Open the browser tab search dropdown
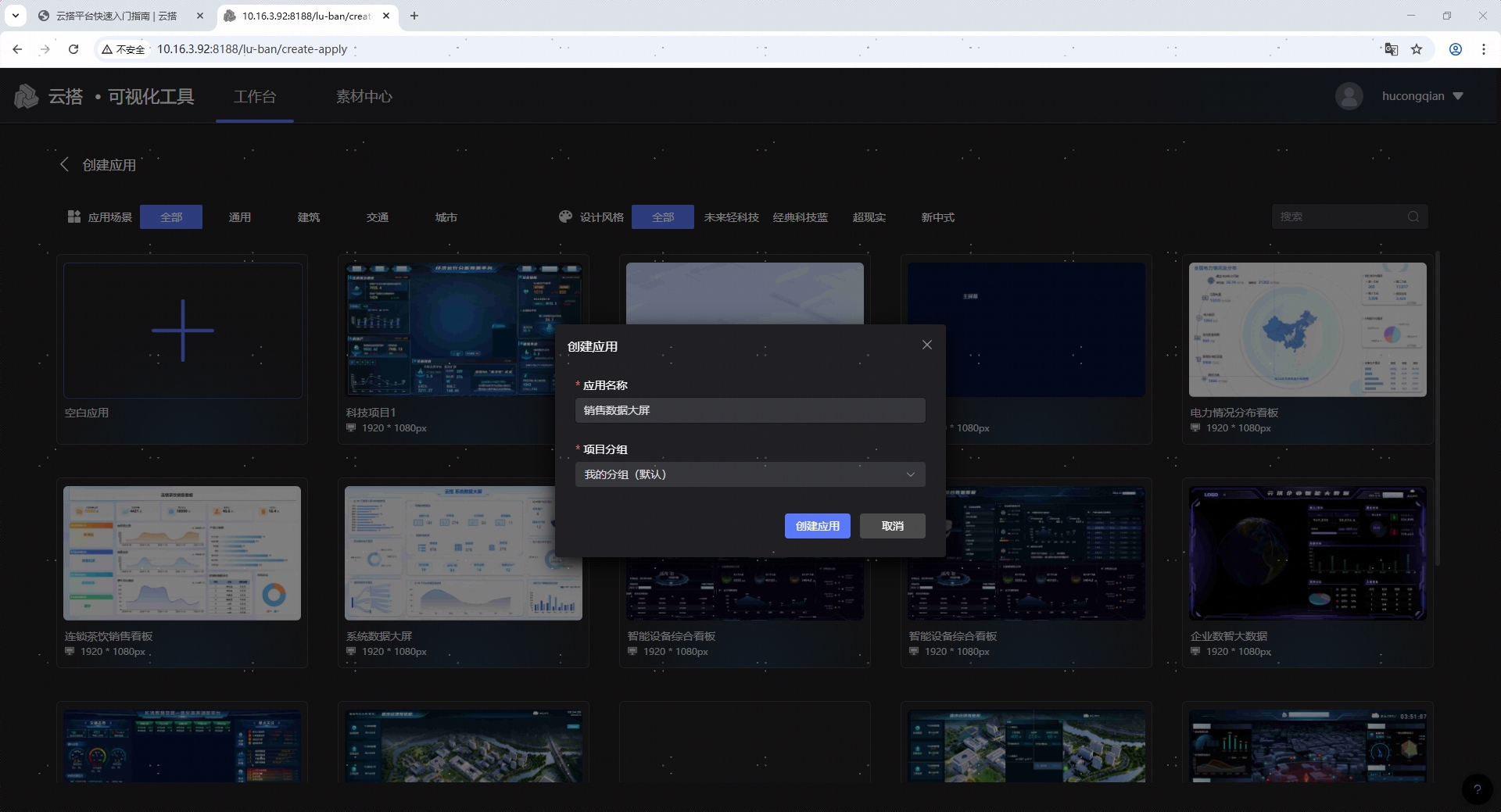This screenshot has height=812, width=1501. [16, 16]
